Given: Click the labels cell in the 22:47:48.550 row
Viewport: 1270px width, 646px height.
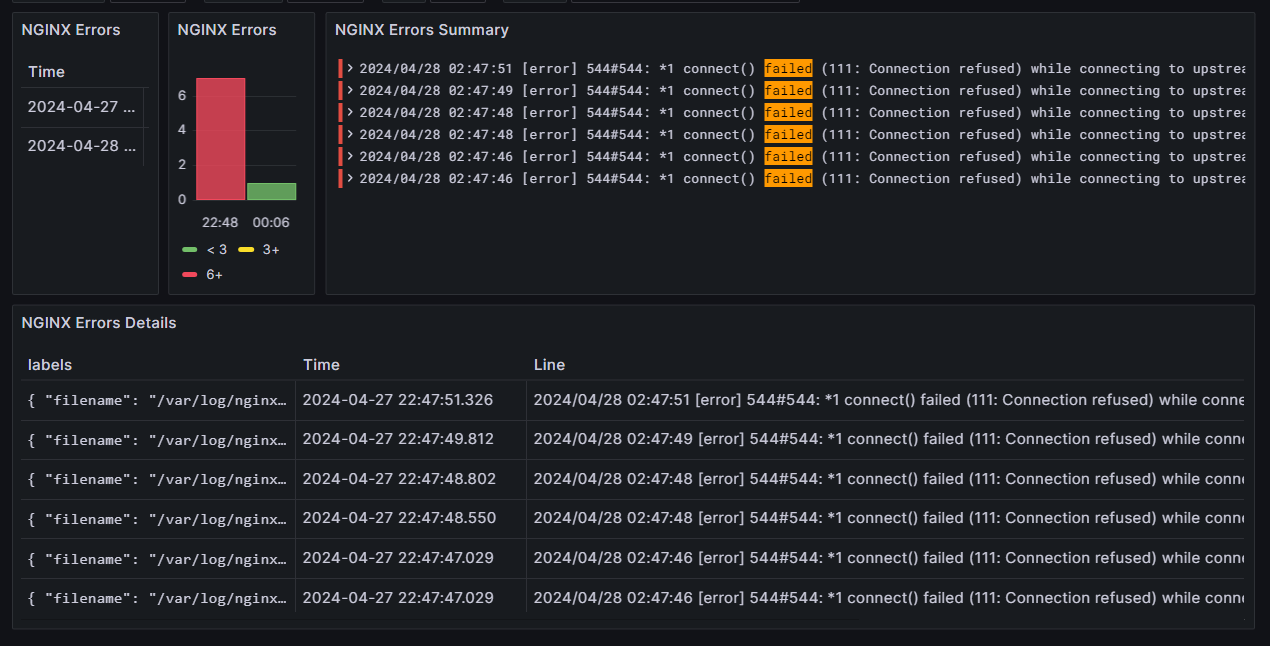Looking at the screenshot, I should (158, 519).
